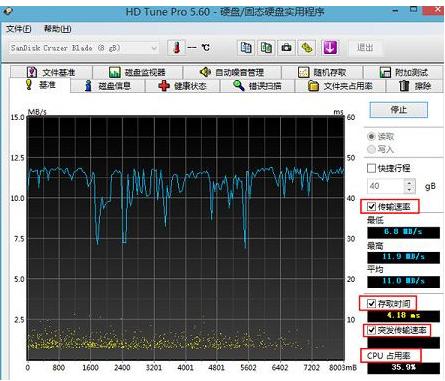The height and width of the screenshot is (381, 445).
Task: Decrease the gB value with down arrow
Action: coord(410,190)
